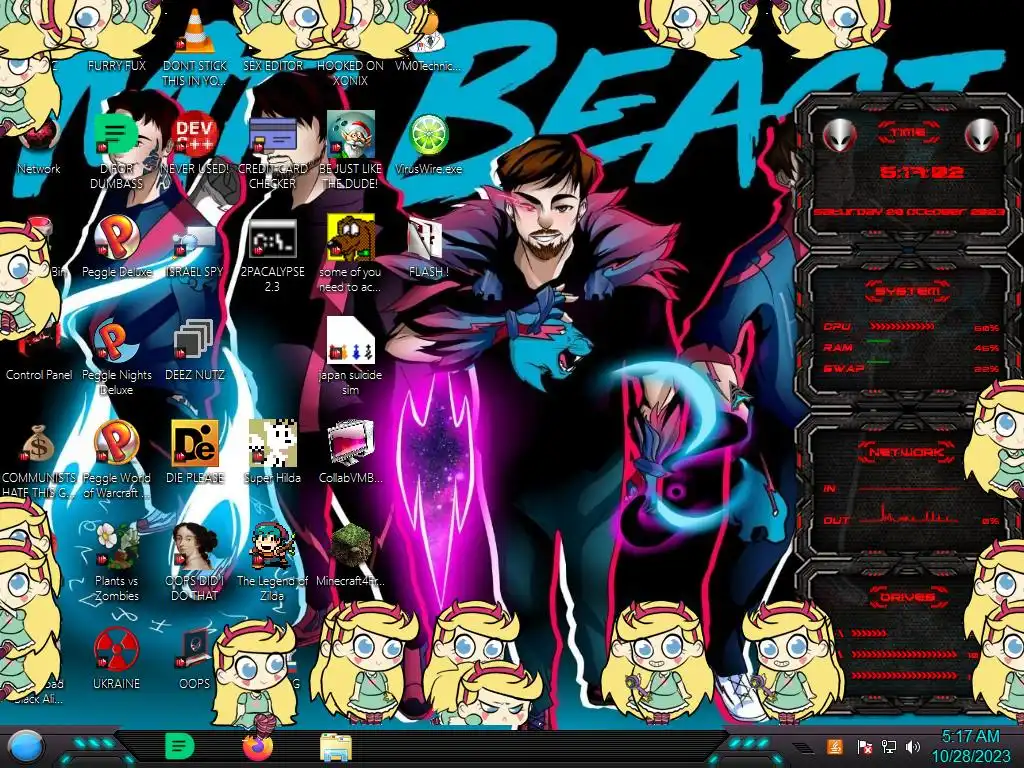Click the CPU usage bar in SYSTEM widget
1024x768 pixels.
click(x=903, y=327)
